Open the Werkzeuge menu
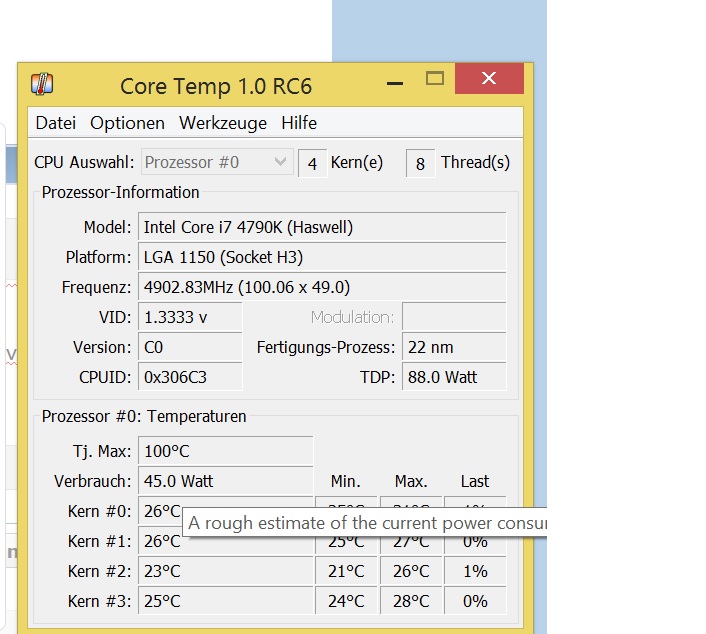Screen dimensions: 706x634 [x=223, y=123]
